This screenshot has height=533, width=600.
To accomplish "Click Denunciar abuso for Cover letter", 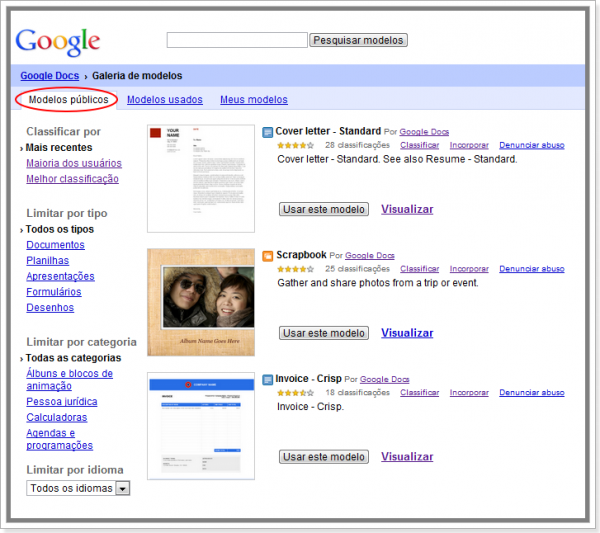I will pos(532,145).
